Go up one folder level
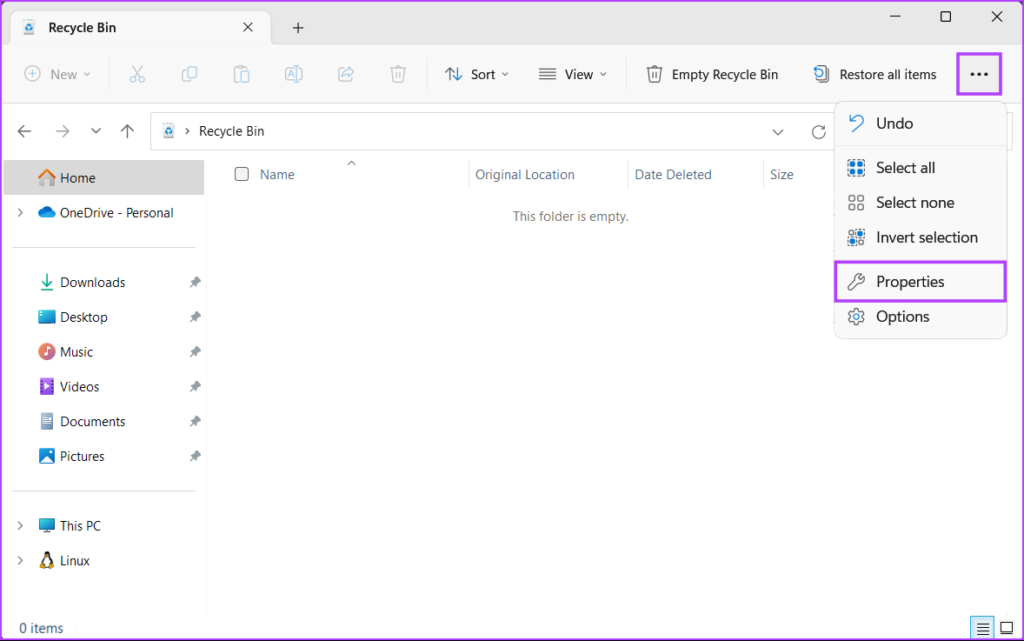1024x641 pixels. click(127, 131)
